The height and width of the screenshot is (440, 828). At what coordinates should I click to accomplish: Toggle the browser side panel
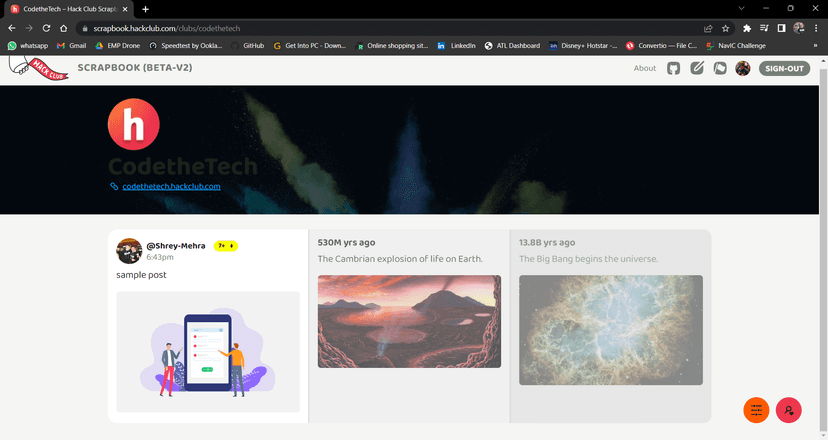781,28
